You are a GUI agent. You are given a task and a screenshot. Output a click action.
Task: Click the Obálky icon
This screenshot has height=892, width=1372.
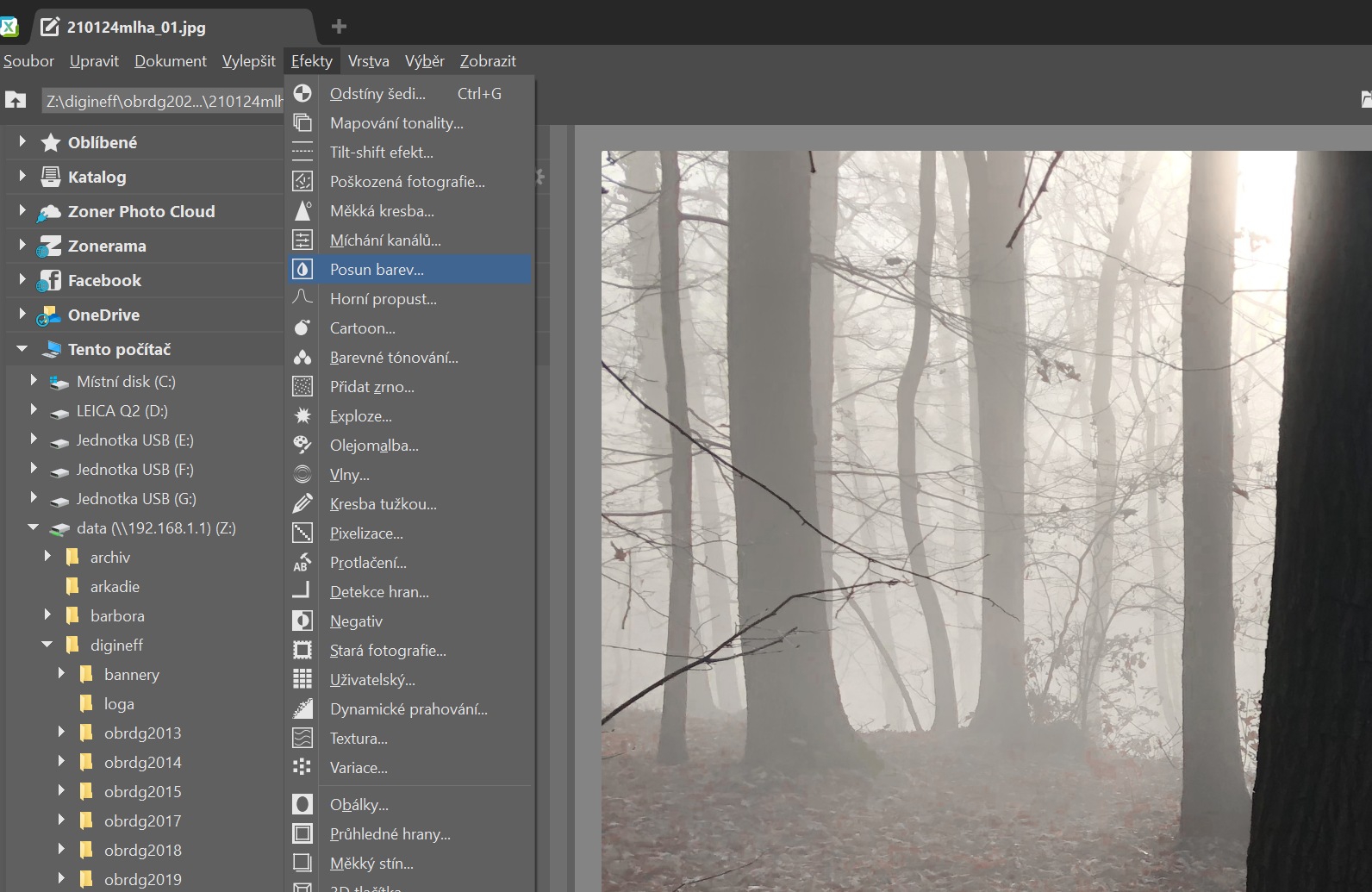[302, 804]
